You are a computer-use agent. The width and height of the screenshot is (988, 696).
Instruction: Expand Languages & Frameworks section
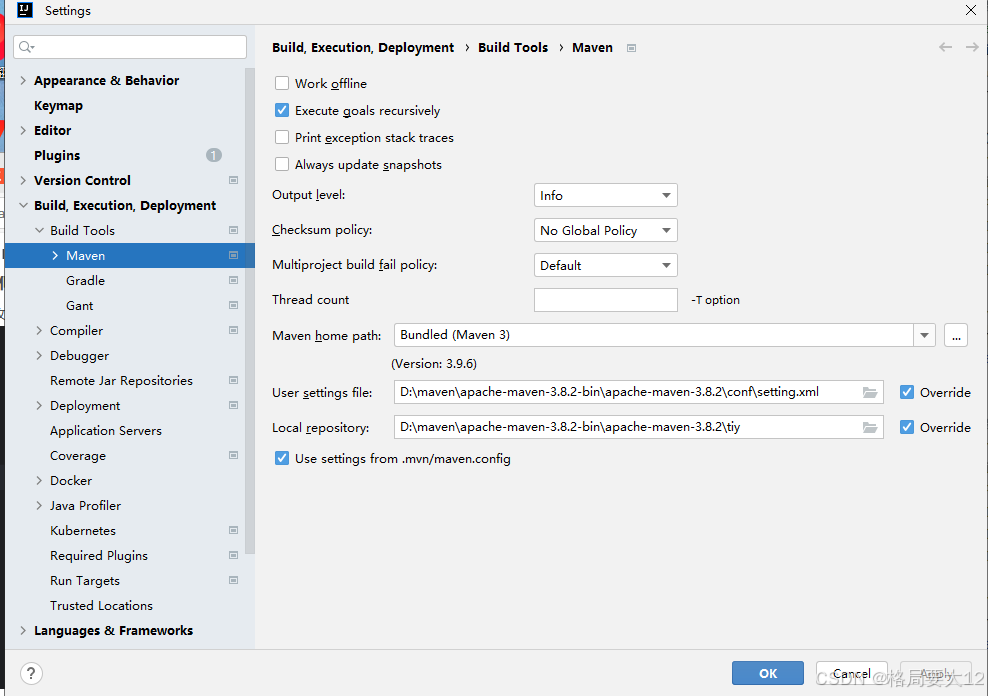pos(23,630)
